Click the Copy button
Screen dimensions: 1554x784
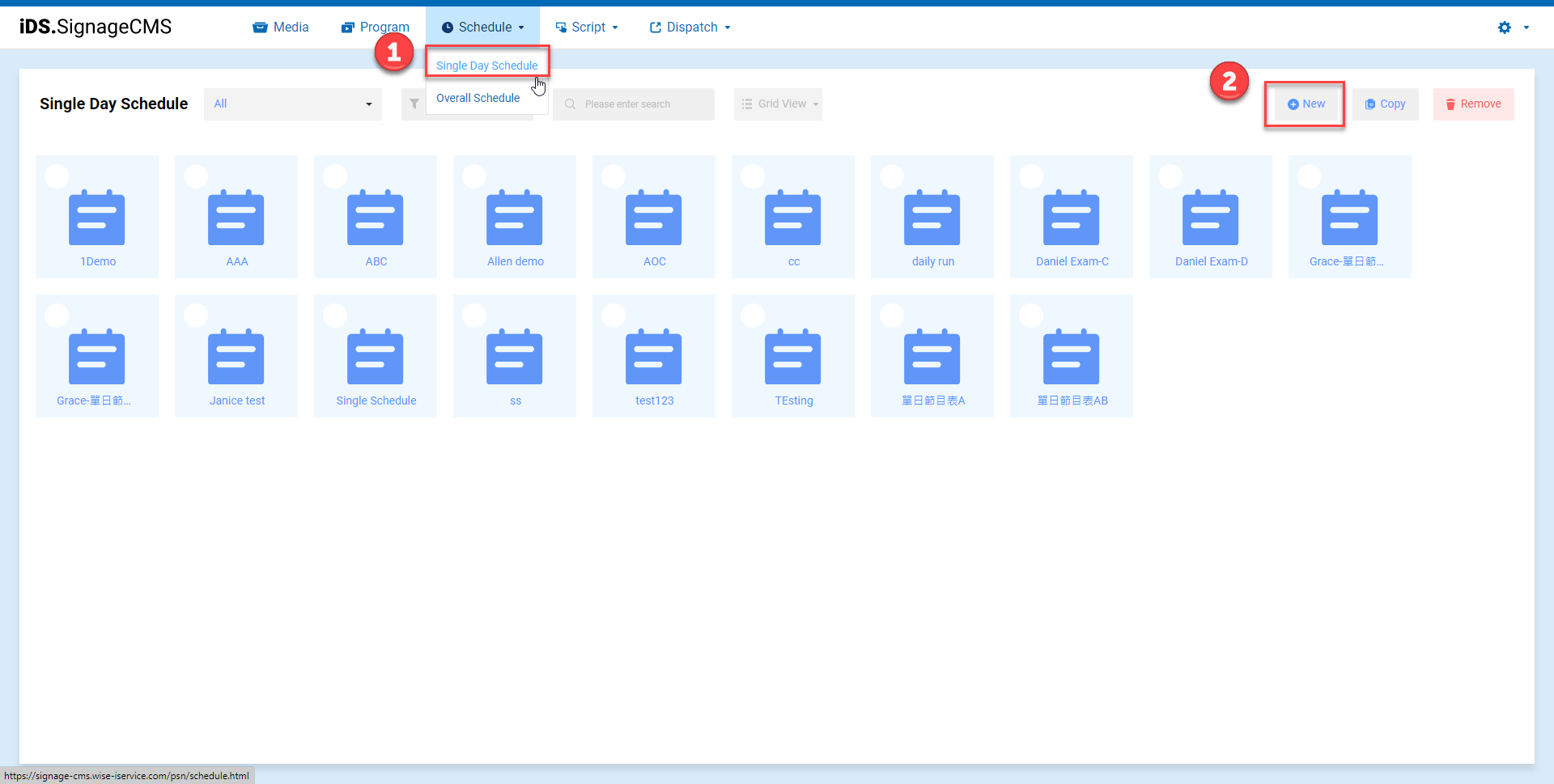click(x=1386, y=104)
